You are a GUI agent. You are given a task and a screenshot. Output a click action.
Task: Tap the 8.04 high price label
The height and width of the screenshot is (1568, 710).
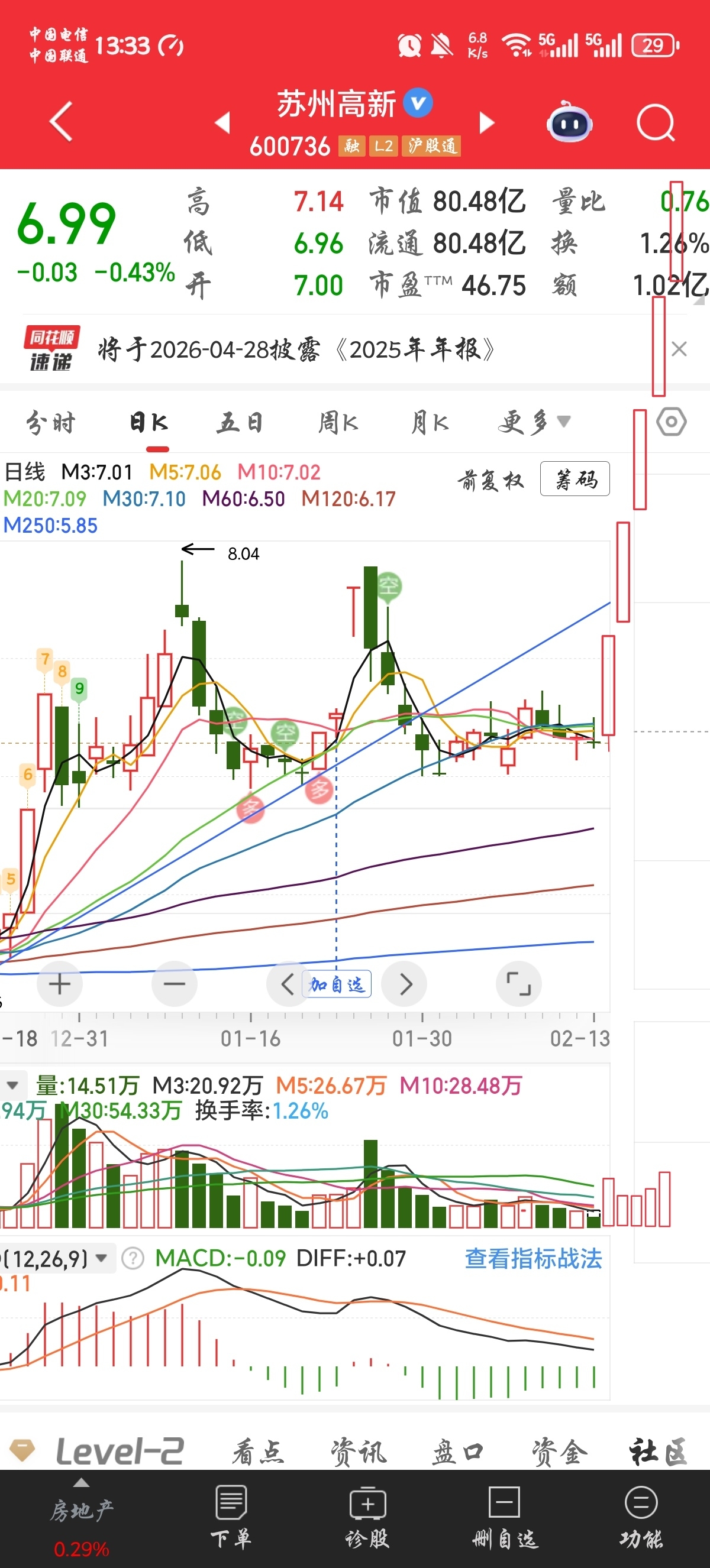pos(243,553)
